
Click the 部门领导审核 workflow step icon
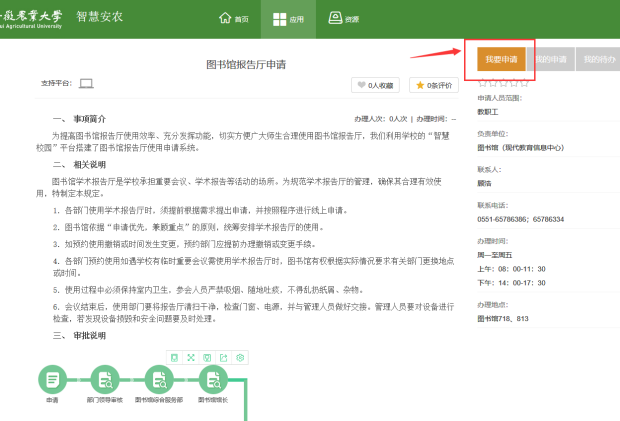click(103, 379)
